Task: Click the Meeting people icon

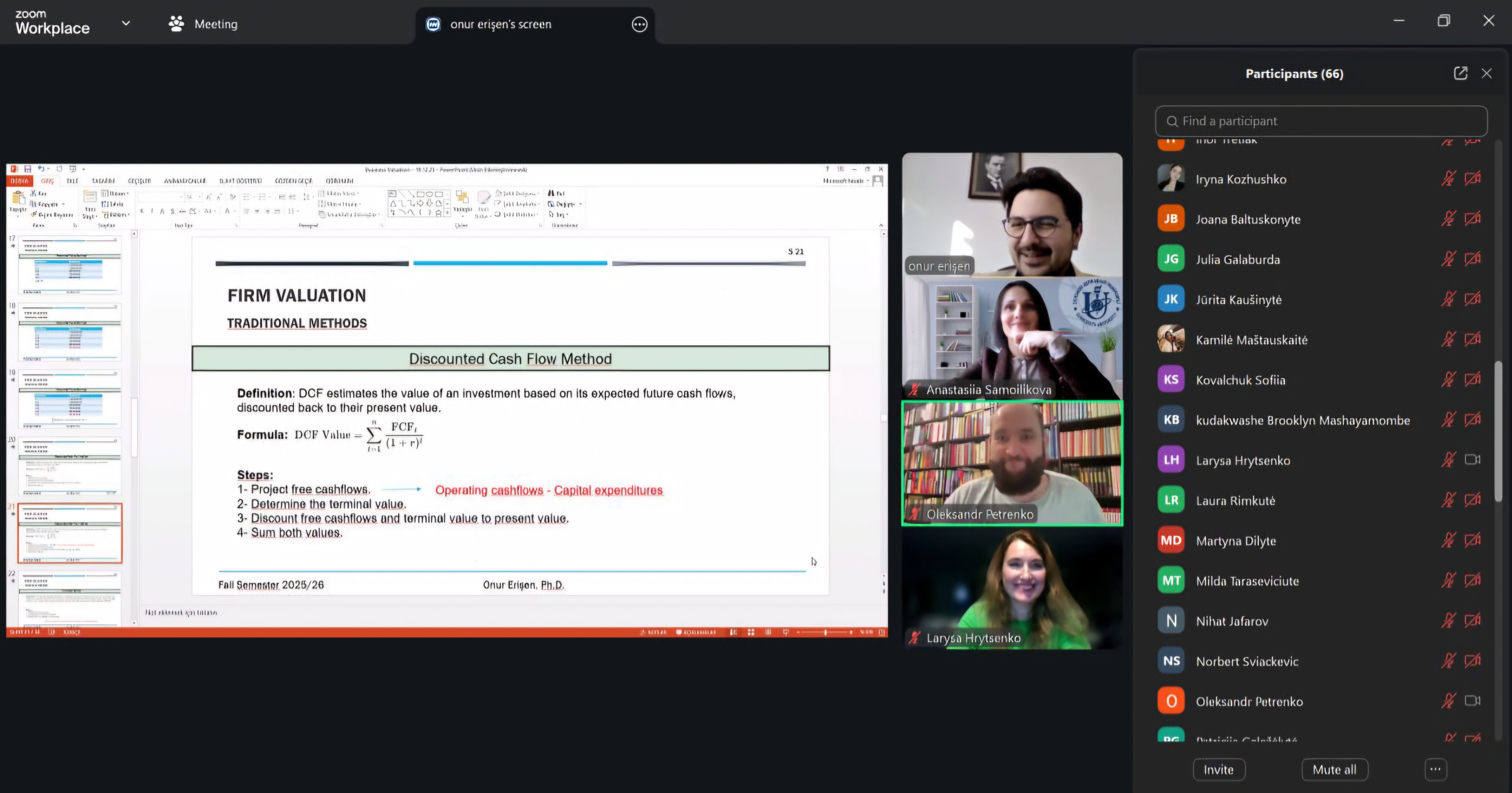Action: [x=176, y=24]
